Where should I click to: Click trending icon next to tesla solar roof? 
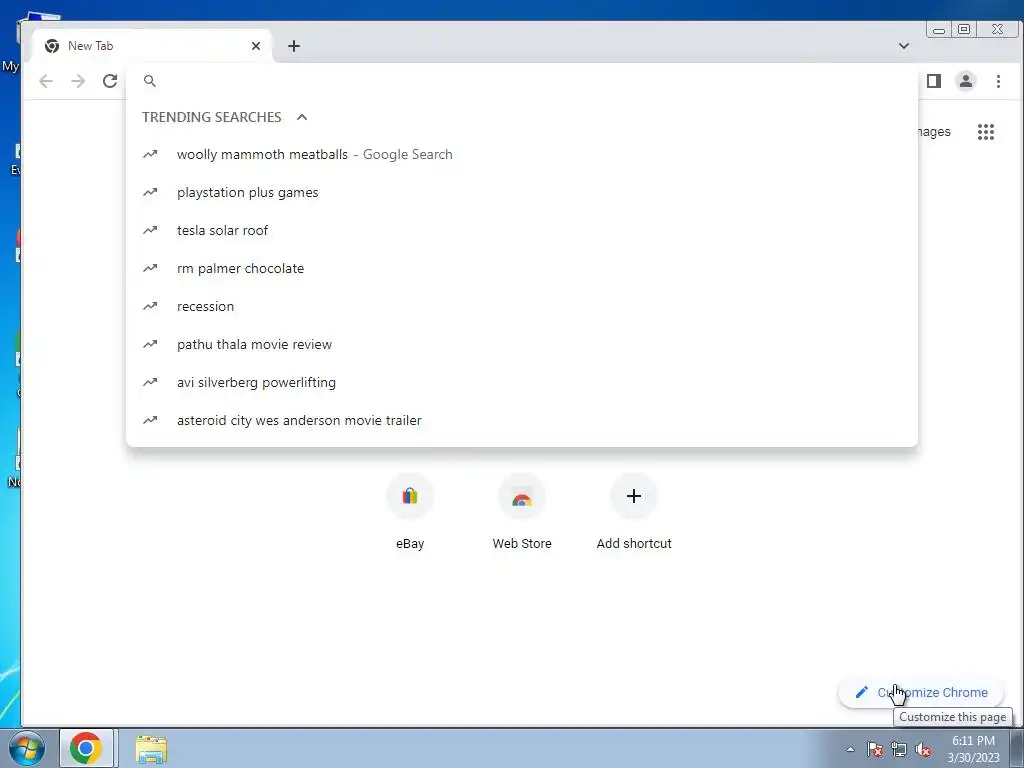click(150, 230)
